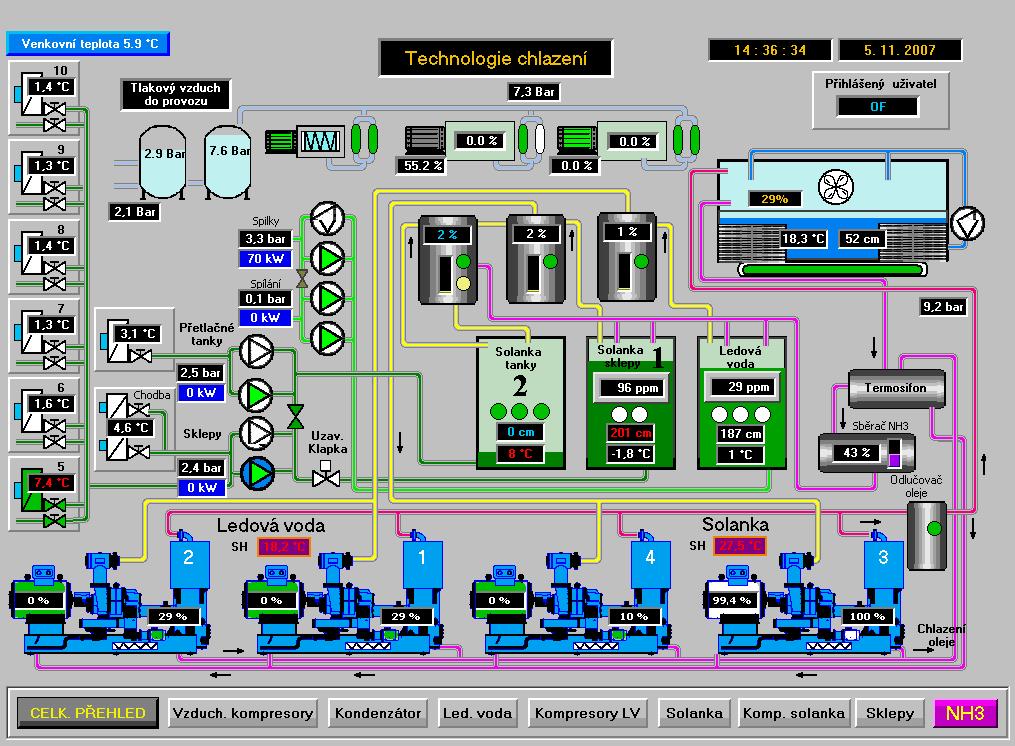Click the air tank showing 7.6 Bar
The width and height of the screenshot is (1015, 746).
pyautogui.click(x=228, y=162)
